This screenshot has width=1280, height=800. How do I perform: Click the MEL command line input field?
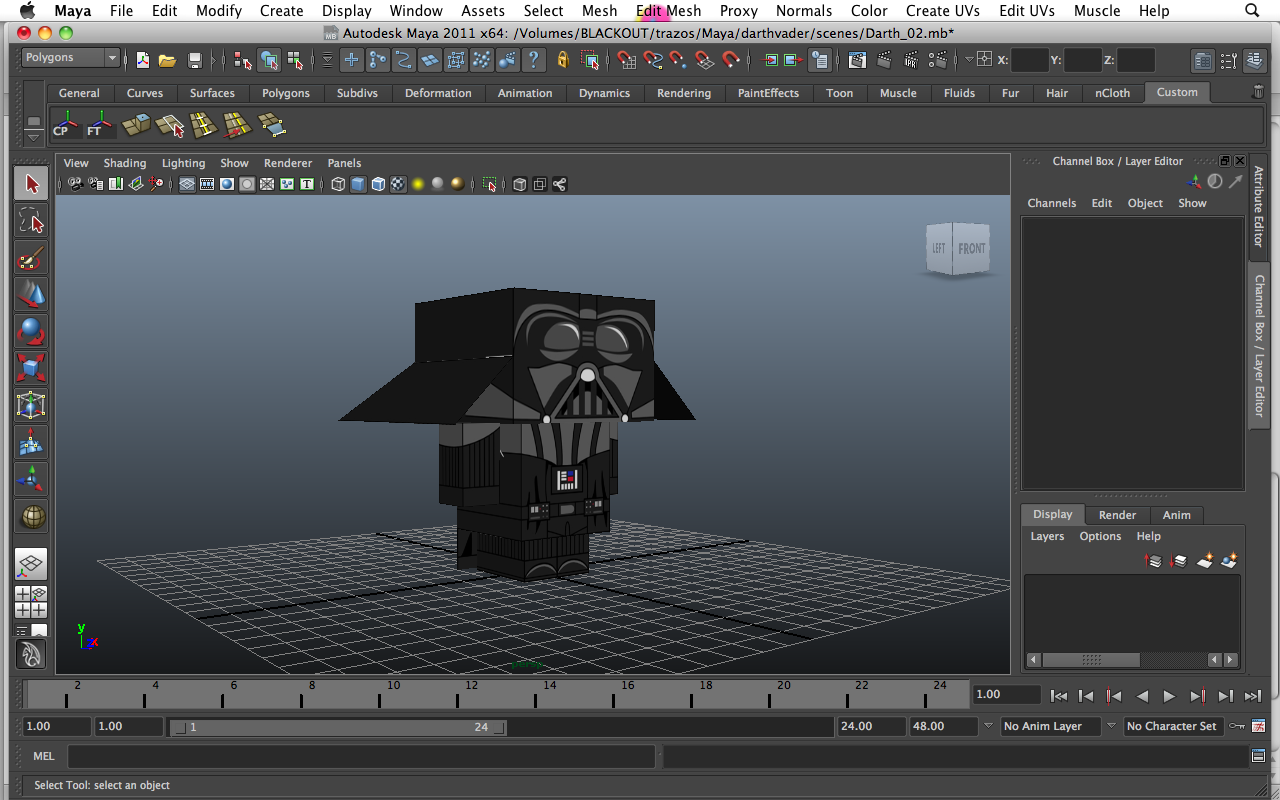tap(360, 756)
